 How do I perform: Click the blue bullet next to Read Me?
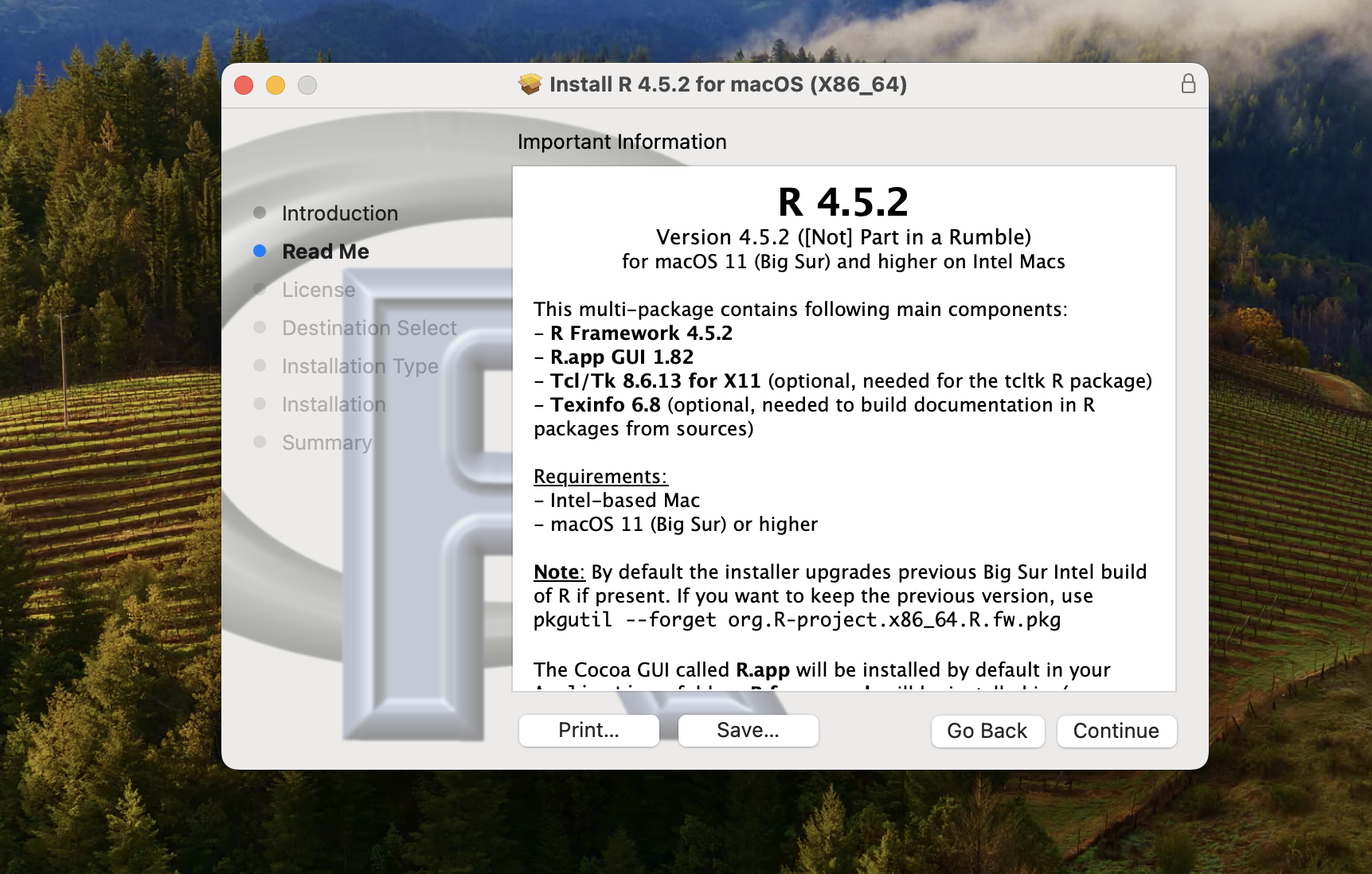[x=260, y=252]
